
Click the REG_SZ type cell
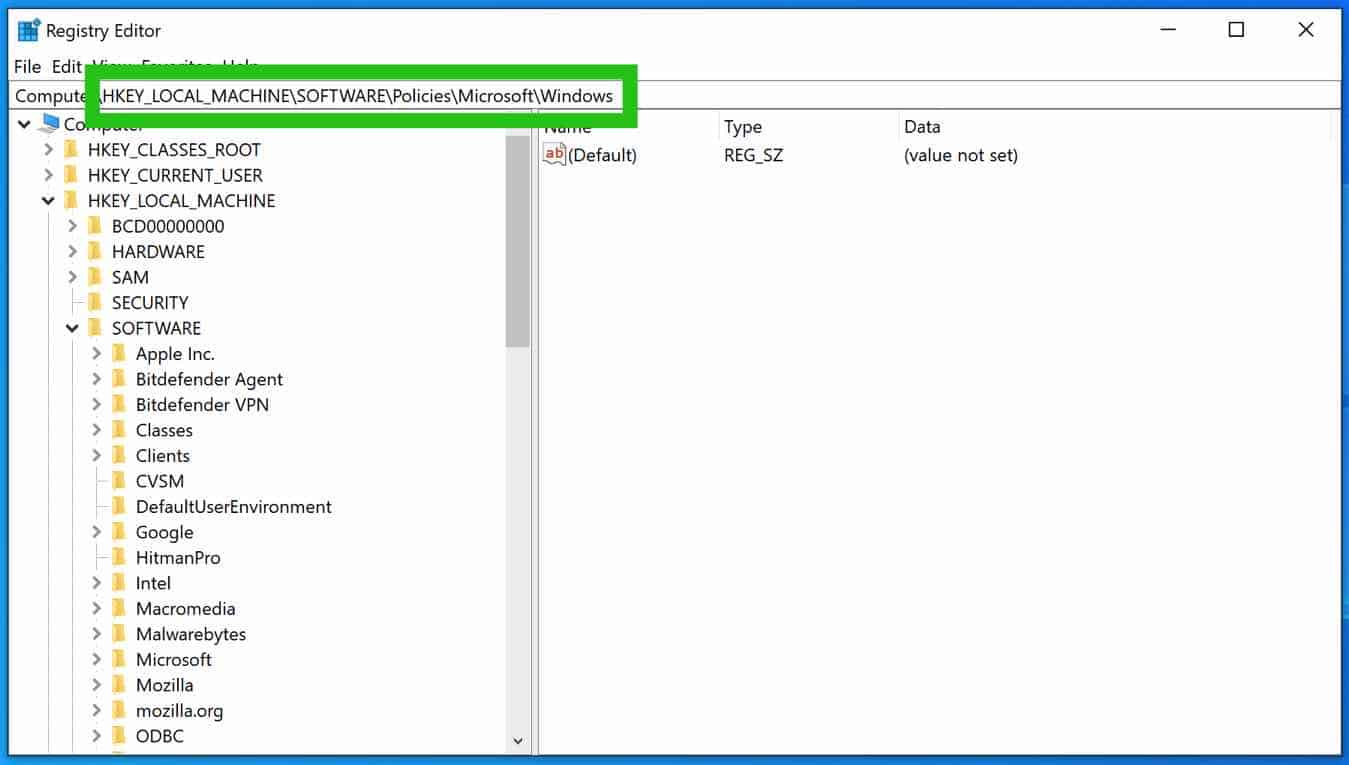click(x=753, y=155)
